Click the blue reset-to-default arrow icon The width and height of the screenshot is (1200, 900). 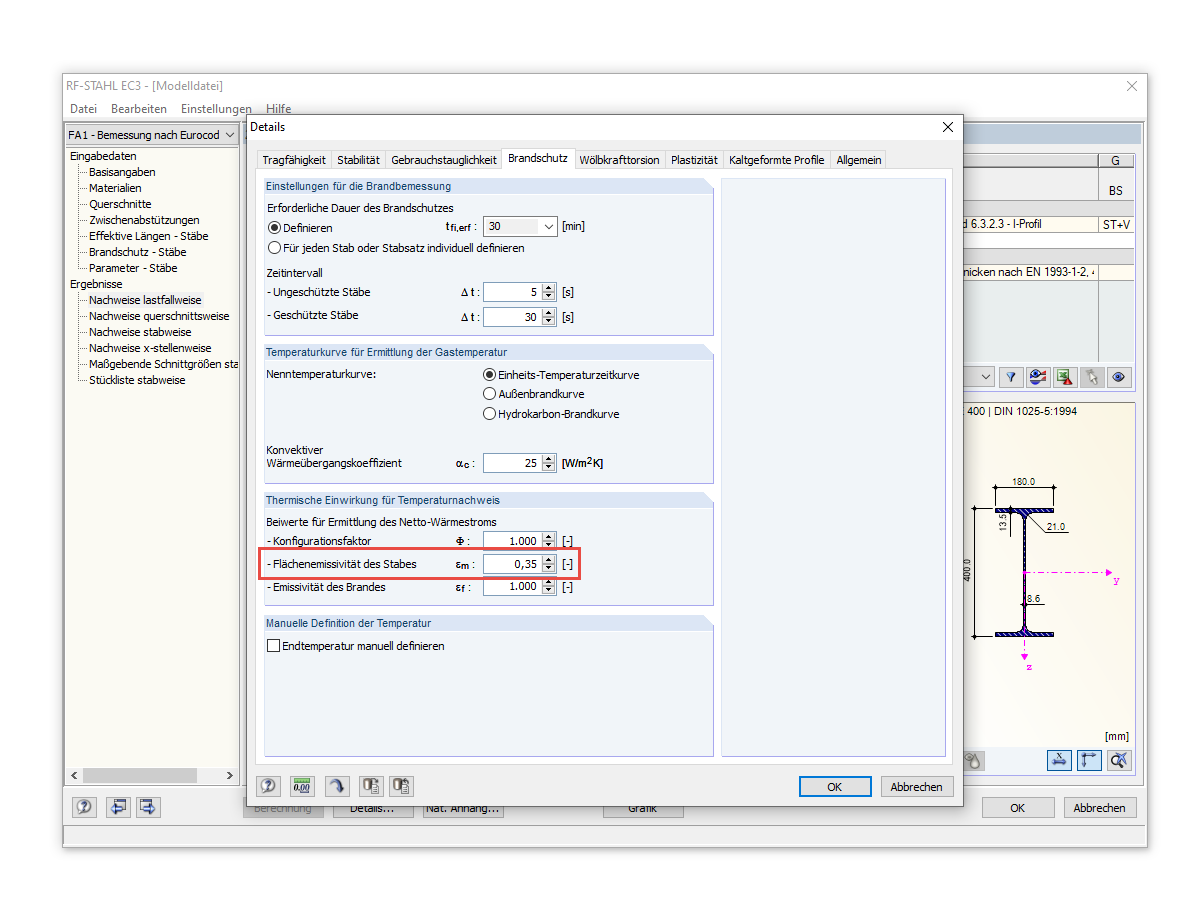336,786
